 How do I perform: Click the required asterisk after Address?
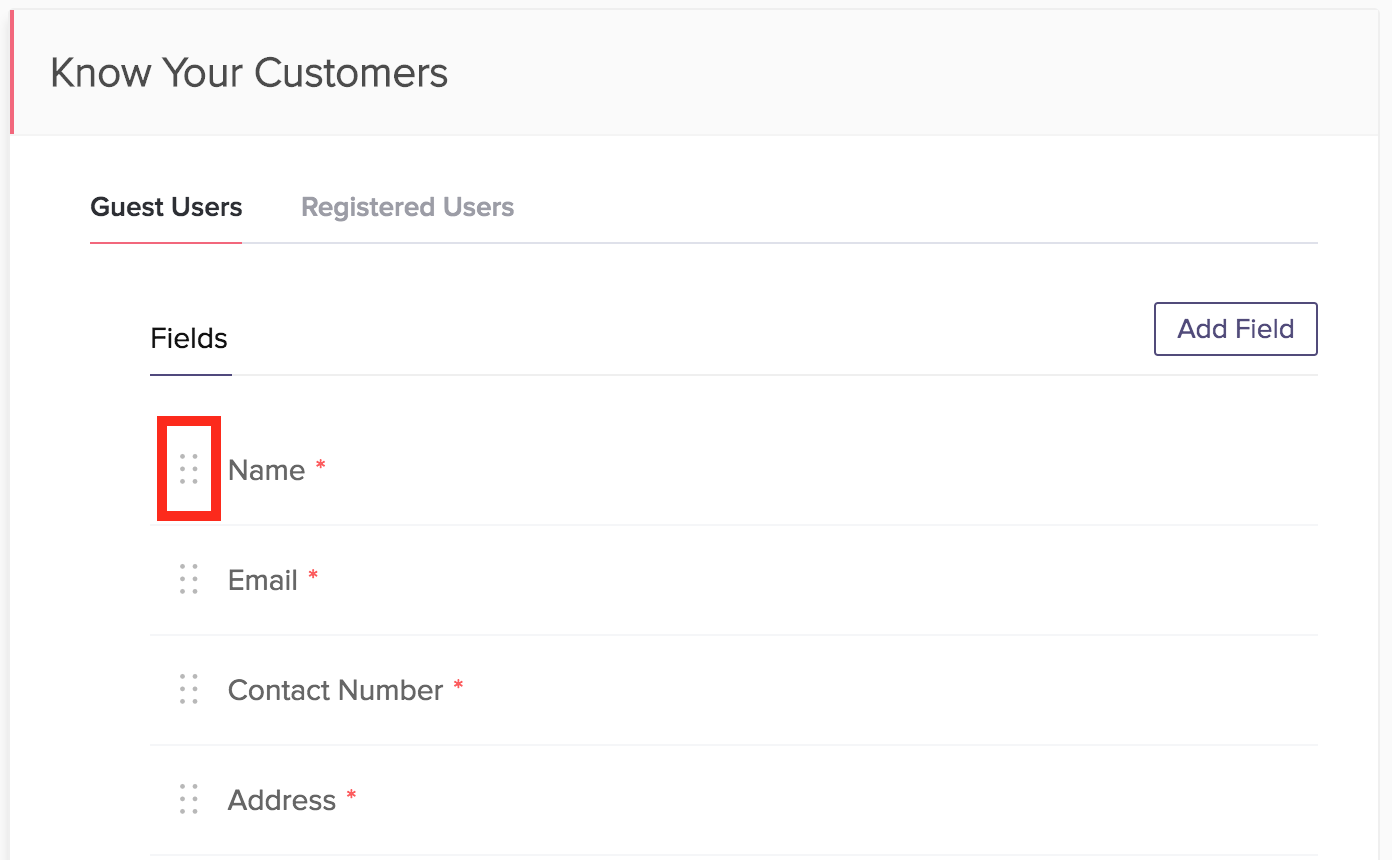tap(351, 796)
